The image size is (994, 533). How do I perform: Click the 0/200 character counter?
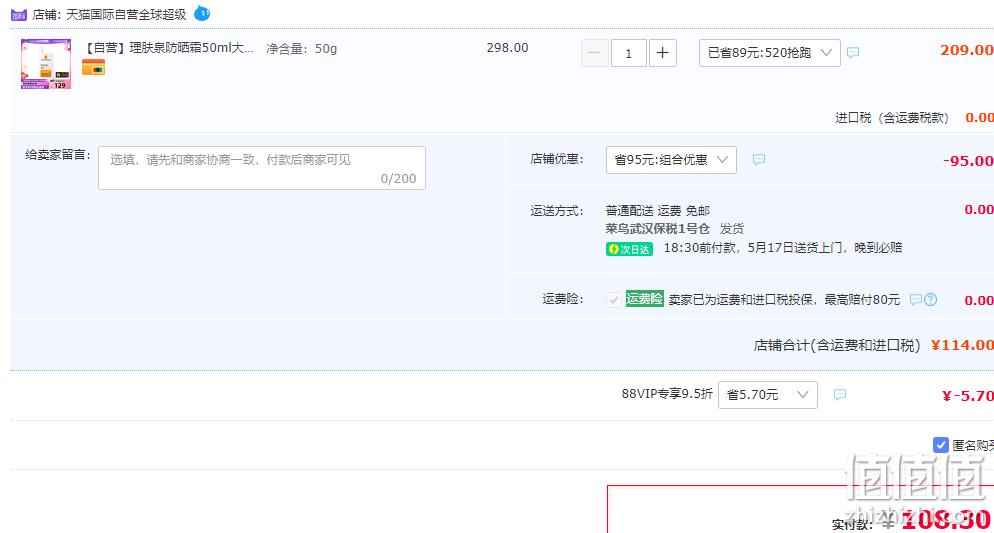point(398,179)
